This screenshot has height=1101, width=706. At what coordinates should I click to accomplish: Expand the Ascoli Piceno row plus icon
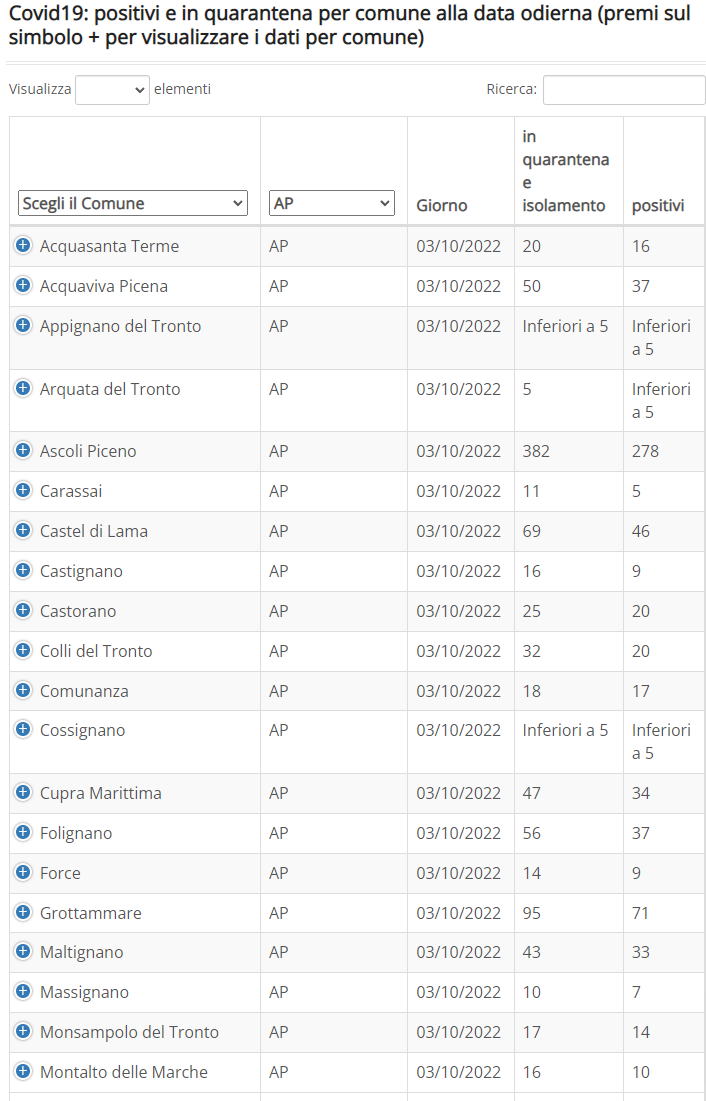pos(23,450)
